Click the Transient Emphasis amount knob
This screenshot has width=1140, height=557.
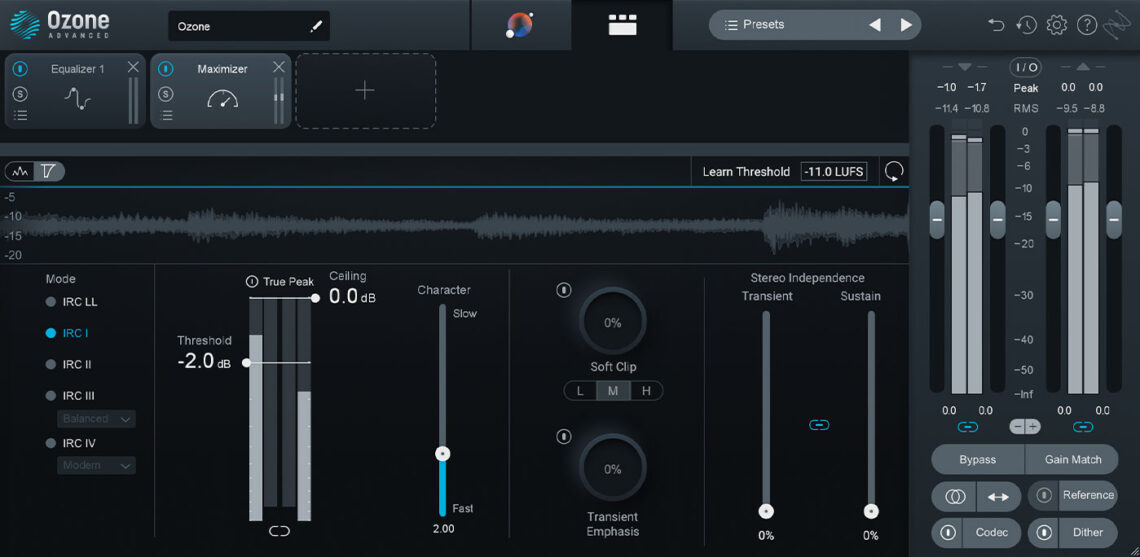point(613,469)
